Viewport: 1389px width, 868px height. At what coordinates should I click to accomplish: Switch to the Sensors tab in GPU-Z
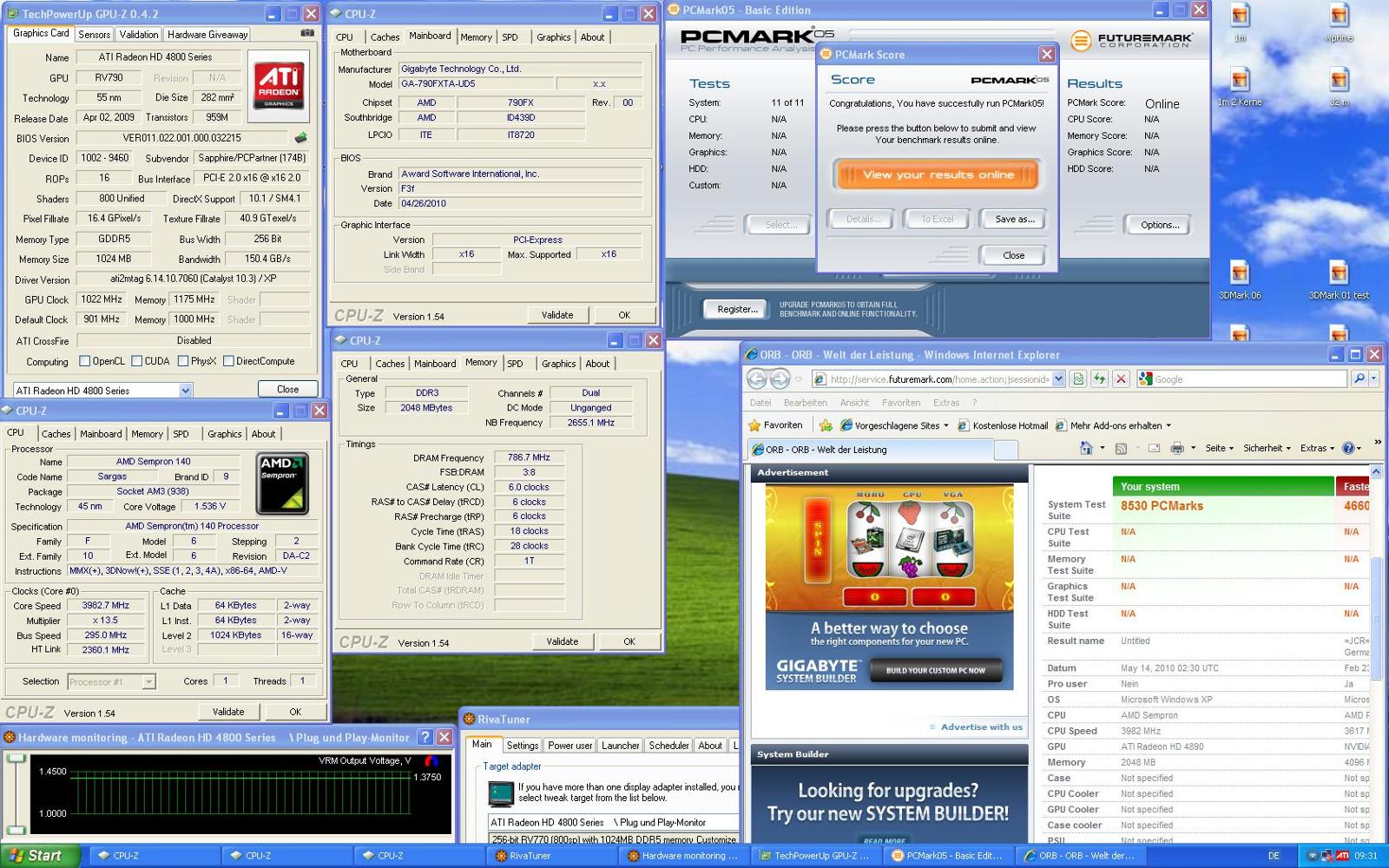[94, 34]
